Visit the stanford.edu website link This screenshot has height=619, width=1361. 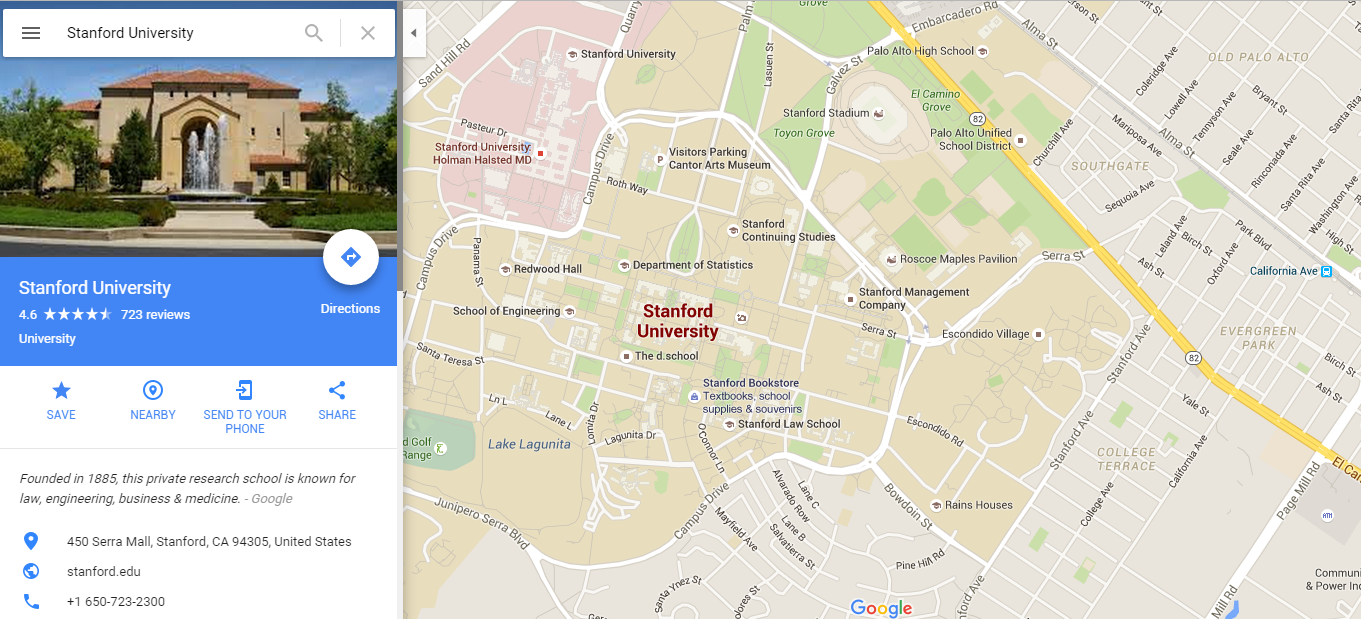point(104,572)
